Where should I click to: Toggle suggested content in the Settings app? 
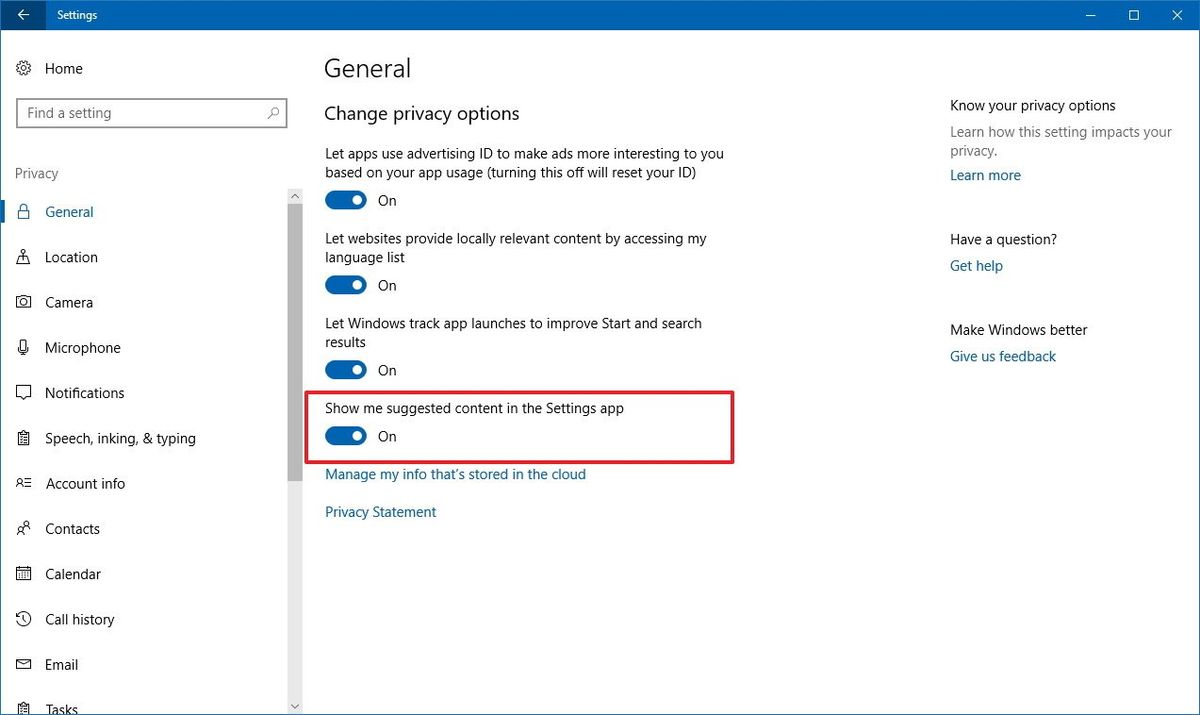pyautogui.click(x=345, y=436)
